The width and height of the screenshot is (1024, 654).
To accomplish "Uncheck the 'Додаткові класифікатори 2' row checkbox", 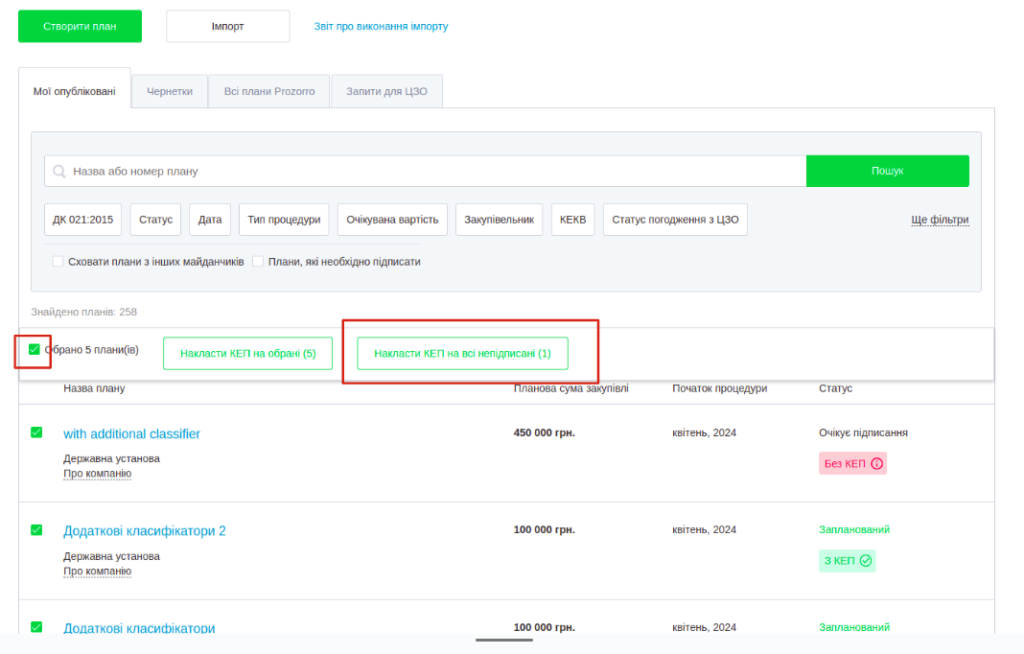I will (x=37, y=530).
